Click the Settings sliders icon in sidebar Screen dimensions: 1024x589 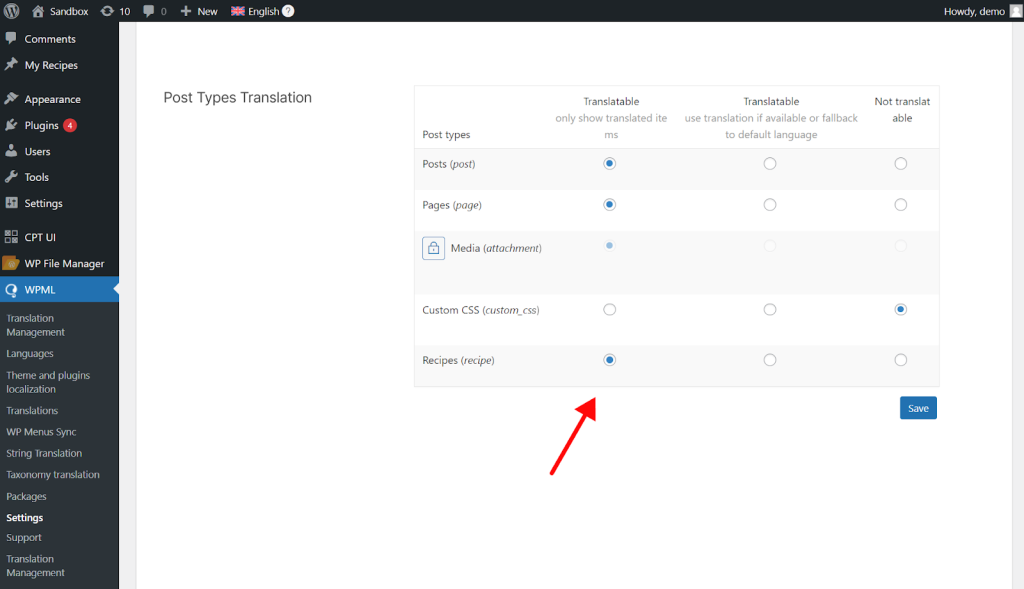coord(11,202)
